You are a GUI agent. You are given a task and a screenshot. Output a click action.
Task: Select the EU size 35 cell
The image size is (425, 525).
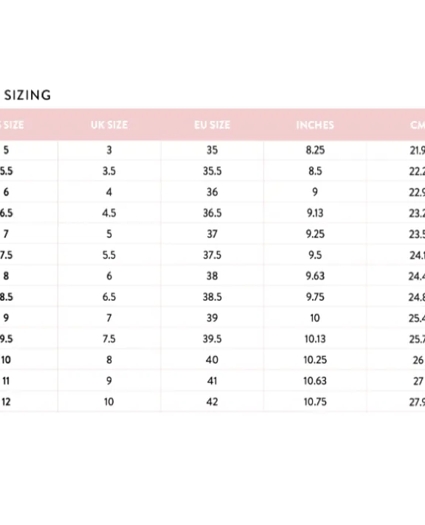tap(212, 150)
